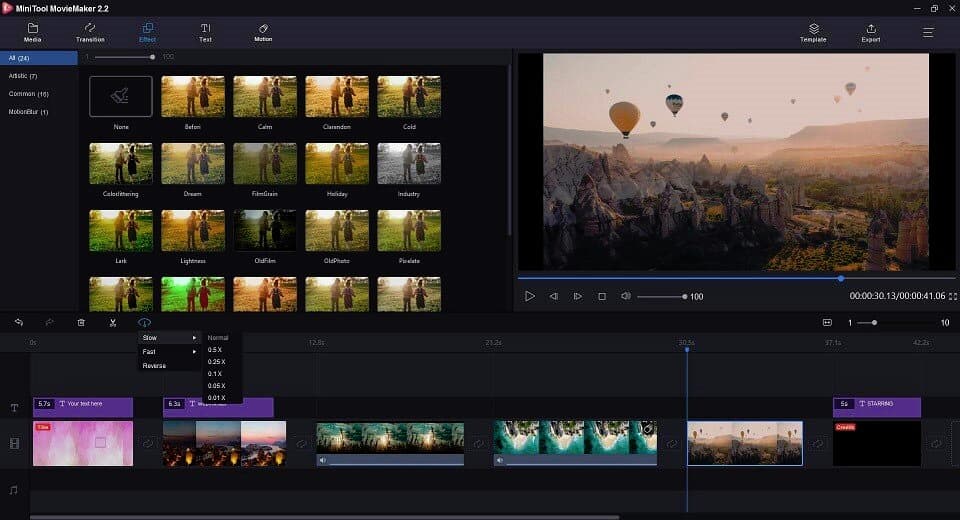Image resolution: width=960 pixels, height=520 pixels.
Task: Open the Export panel
Action: 870,32
